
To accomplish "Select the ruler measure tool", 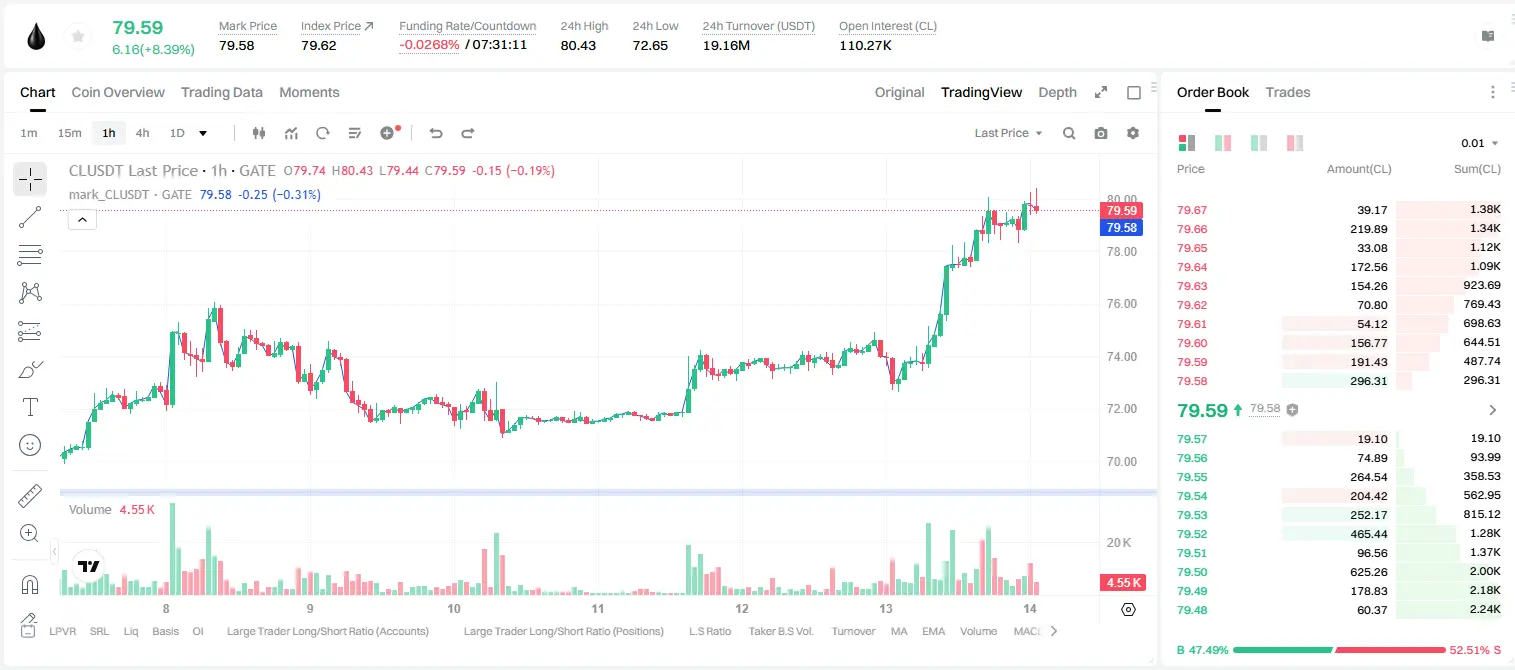I will (30, 495).
